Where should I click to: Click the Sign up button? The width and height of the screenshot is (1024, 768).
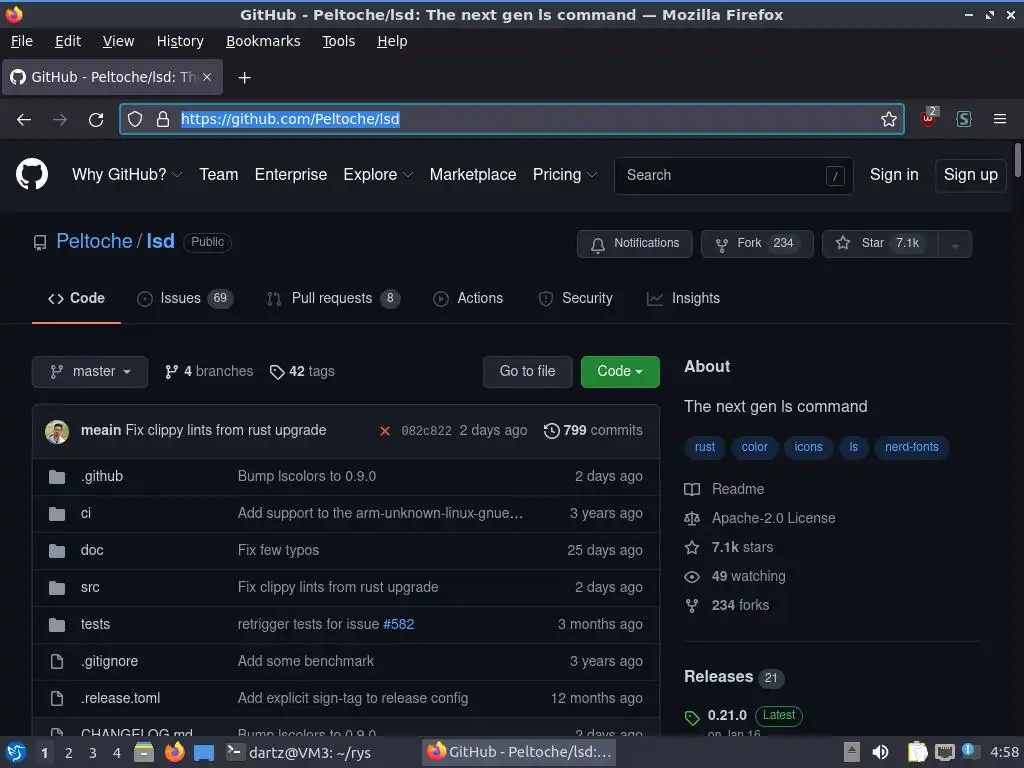(970, 175)
